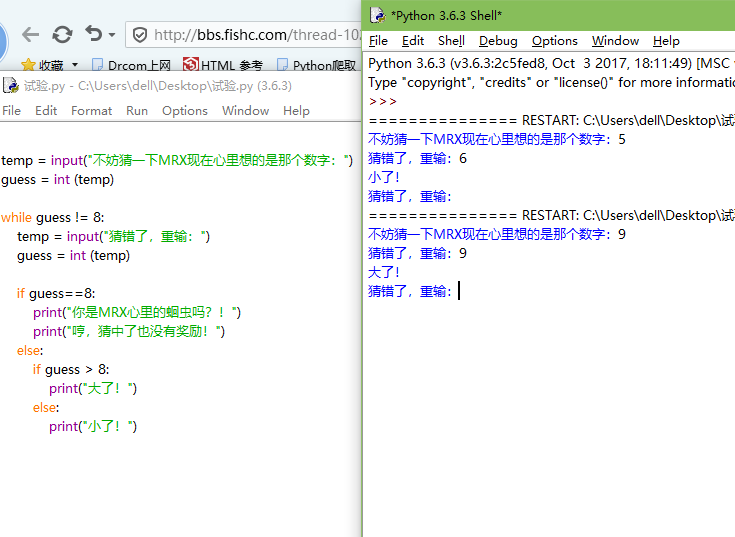The height and width of the screenshot is (537, 735).
Task: Open the editor's File menu
Action: coord(12,111)
